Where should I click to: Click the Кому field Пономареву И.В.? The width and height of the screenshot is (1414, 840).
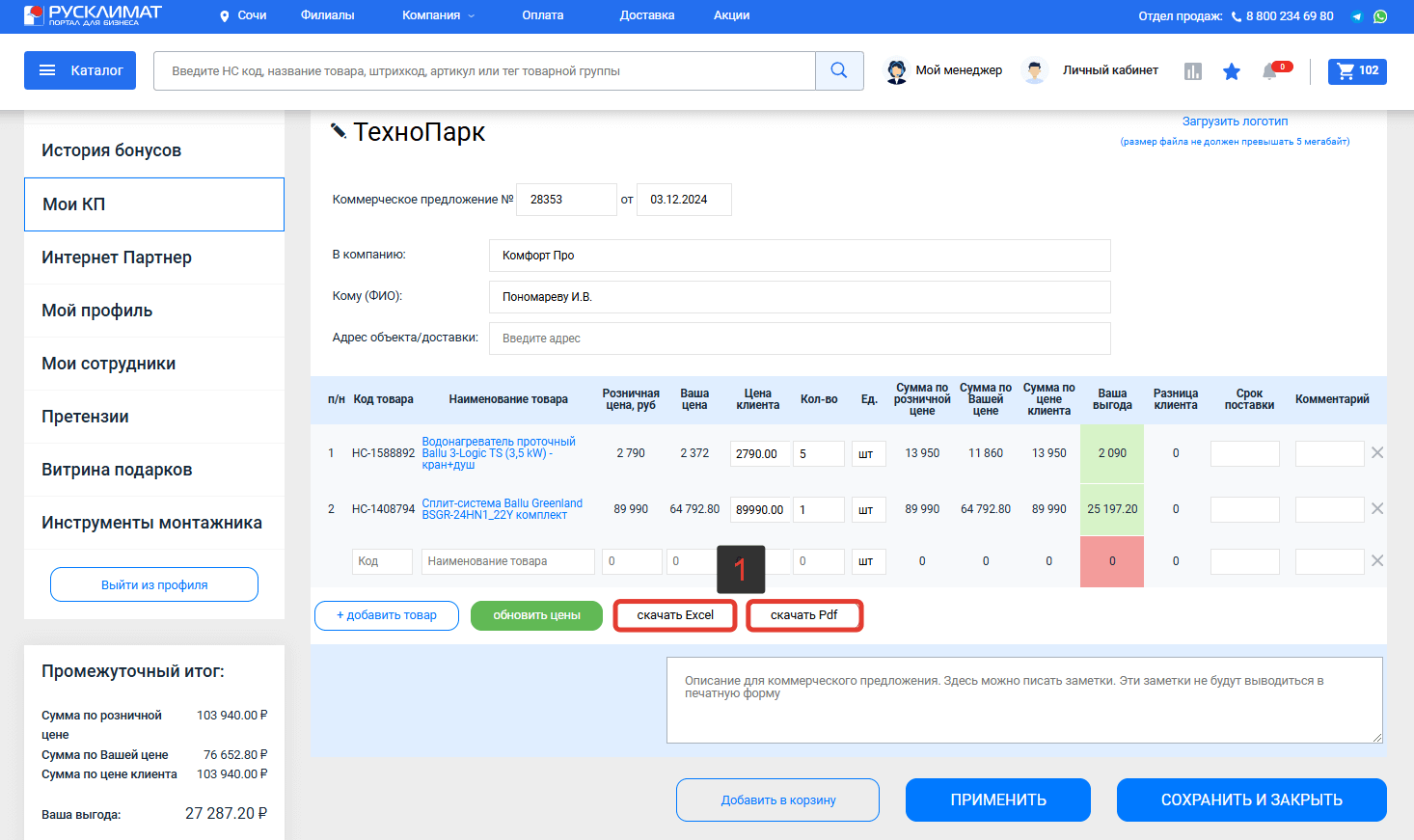click(x=800, y=297)
